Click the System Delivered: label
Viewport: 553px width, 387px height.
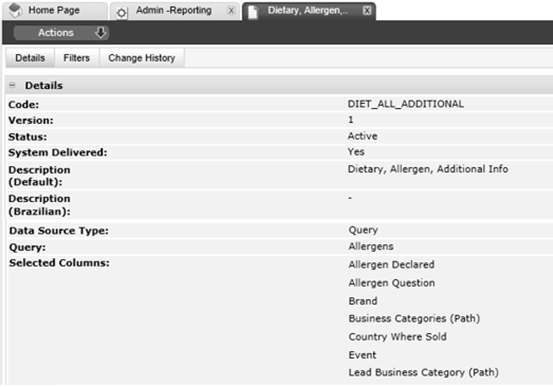(x=57, y=153)
